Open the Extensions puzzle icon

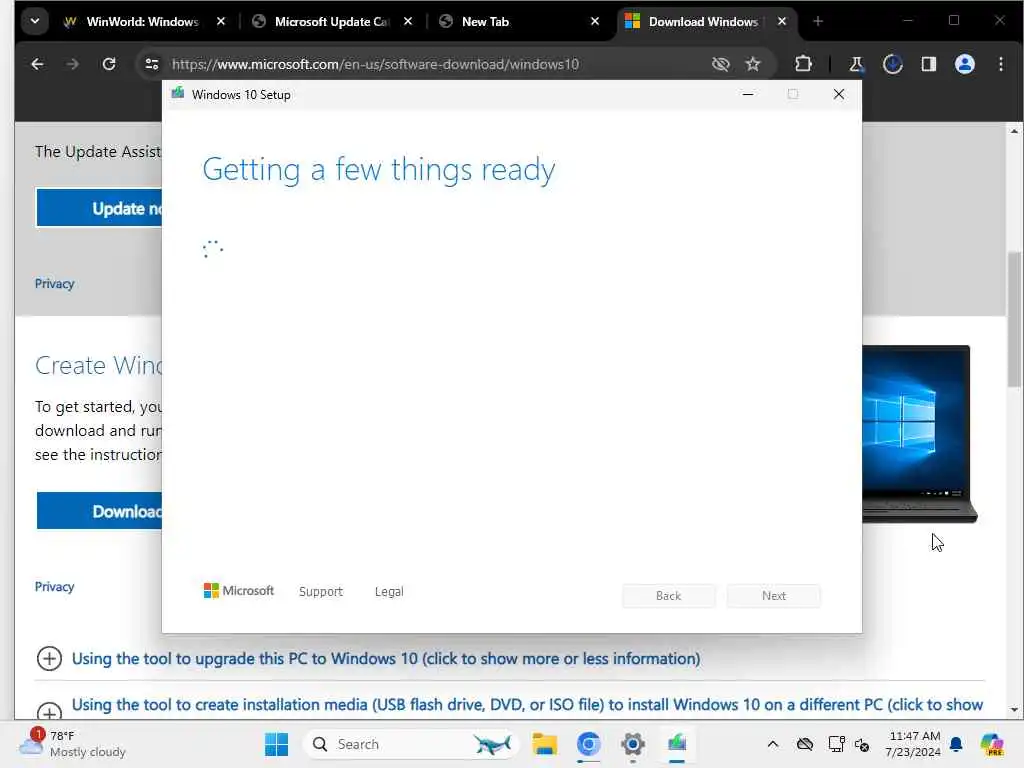click(803, 64)
